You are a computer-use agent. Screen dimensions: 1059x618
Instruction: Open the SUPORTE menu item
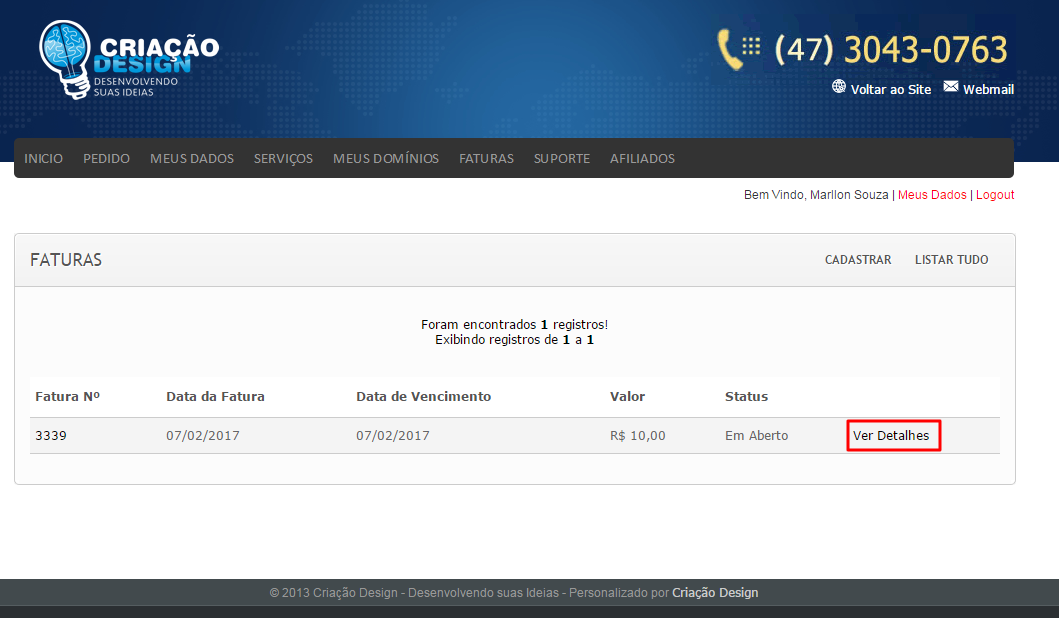pyautogui.click(x=562, y=158)
